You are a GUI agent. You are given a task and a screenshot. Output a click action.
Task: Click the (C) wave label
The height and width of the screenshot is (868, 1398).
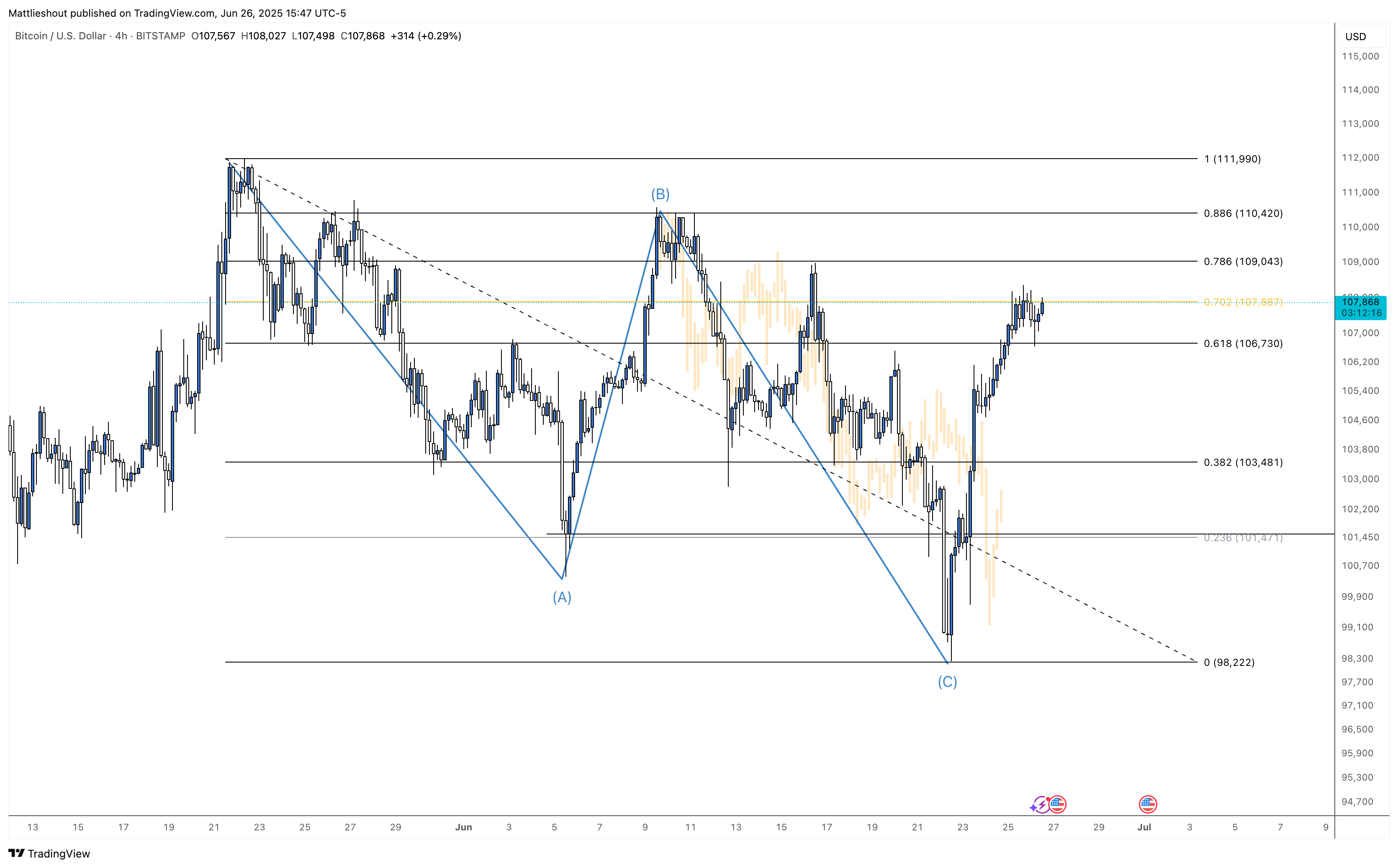947,682
